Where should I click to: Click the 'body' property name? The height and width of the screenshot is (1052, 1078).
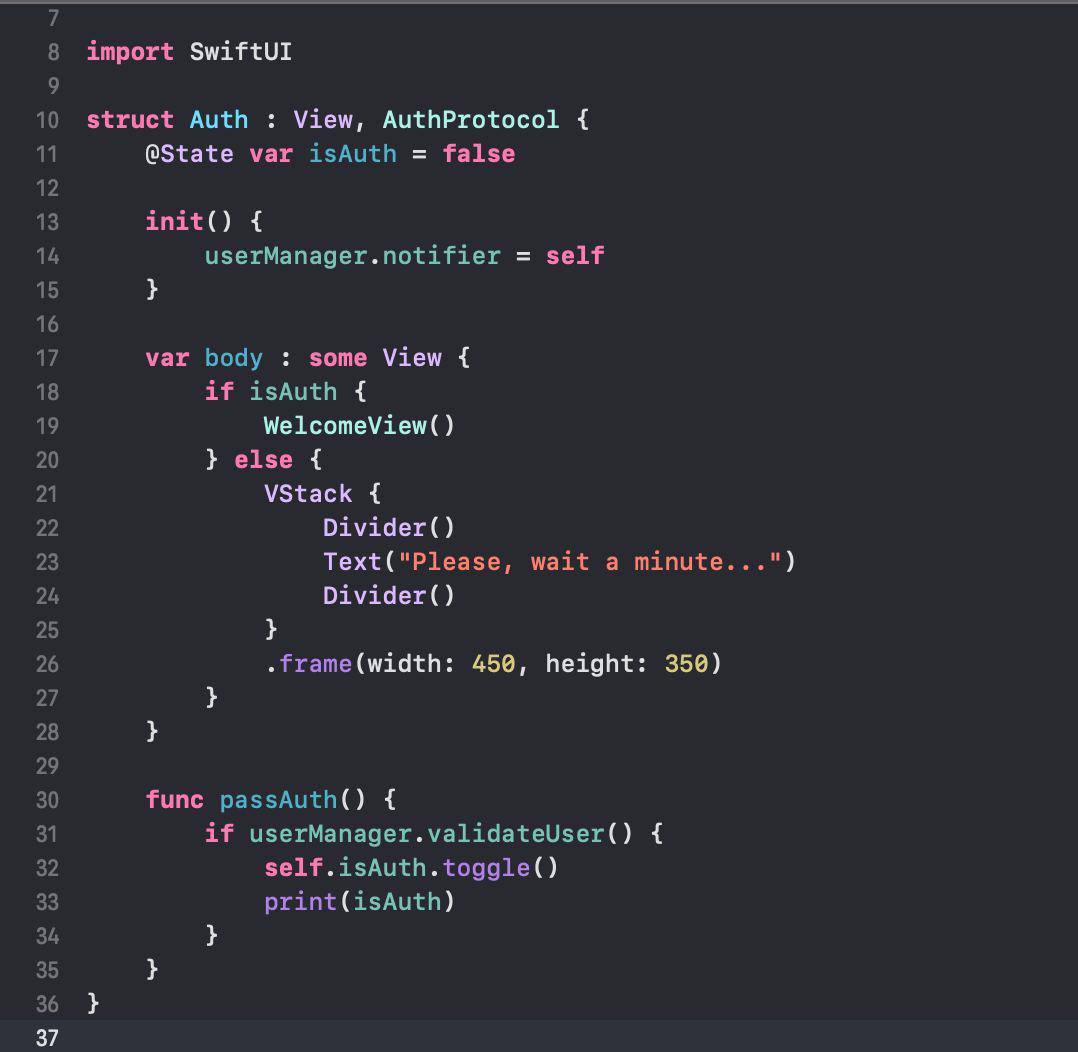click(x=233, y=358)
